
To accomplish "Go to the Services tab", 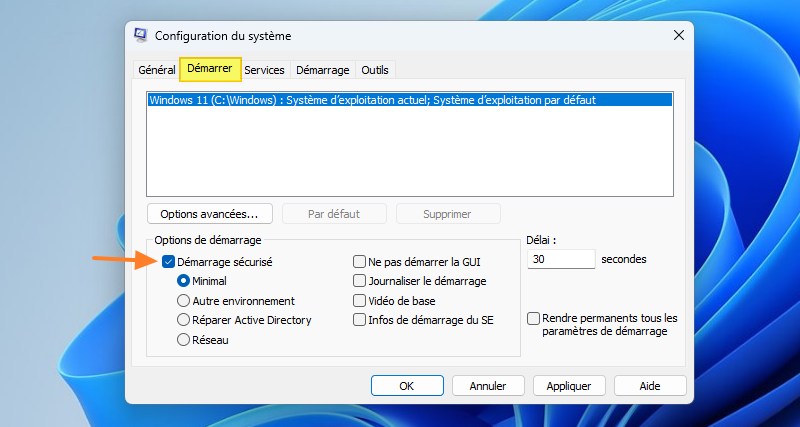I will (x=264, y=70).
